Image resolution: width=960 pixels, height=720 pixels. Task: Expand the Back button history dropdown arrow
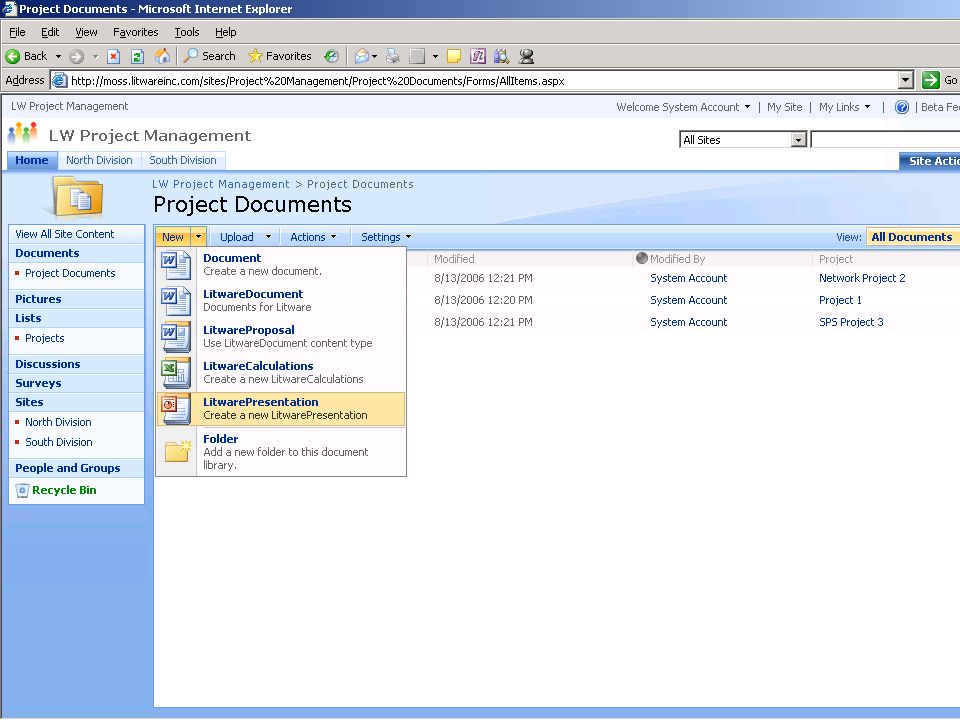click(x=58, y=57)
